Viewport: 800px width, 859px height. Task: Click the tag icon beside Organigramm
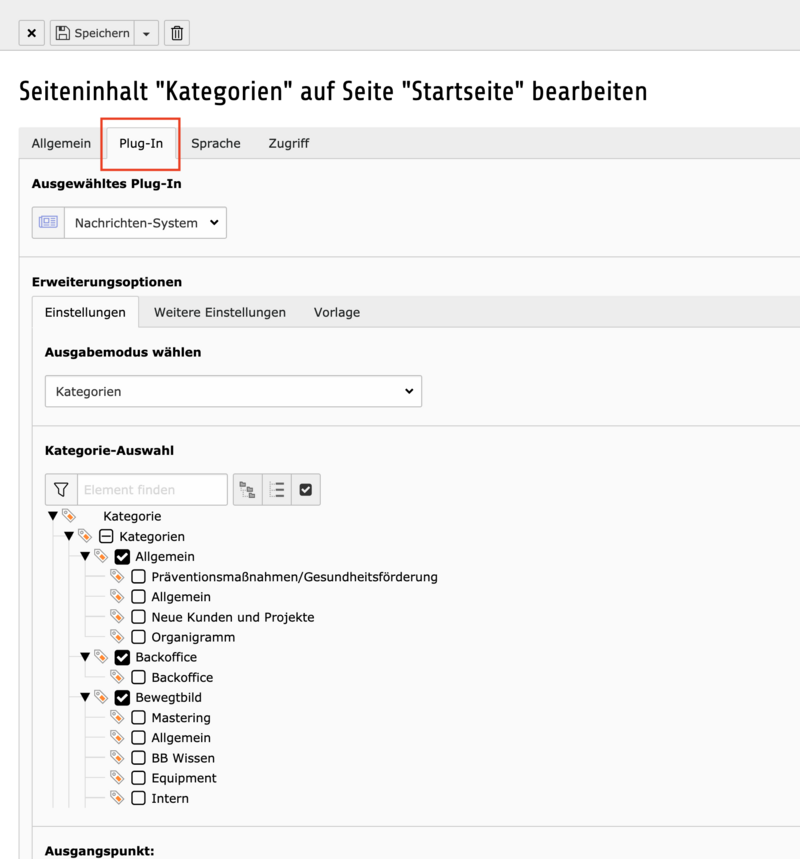117,637
